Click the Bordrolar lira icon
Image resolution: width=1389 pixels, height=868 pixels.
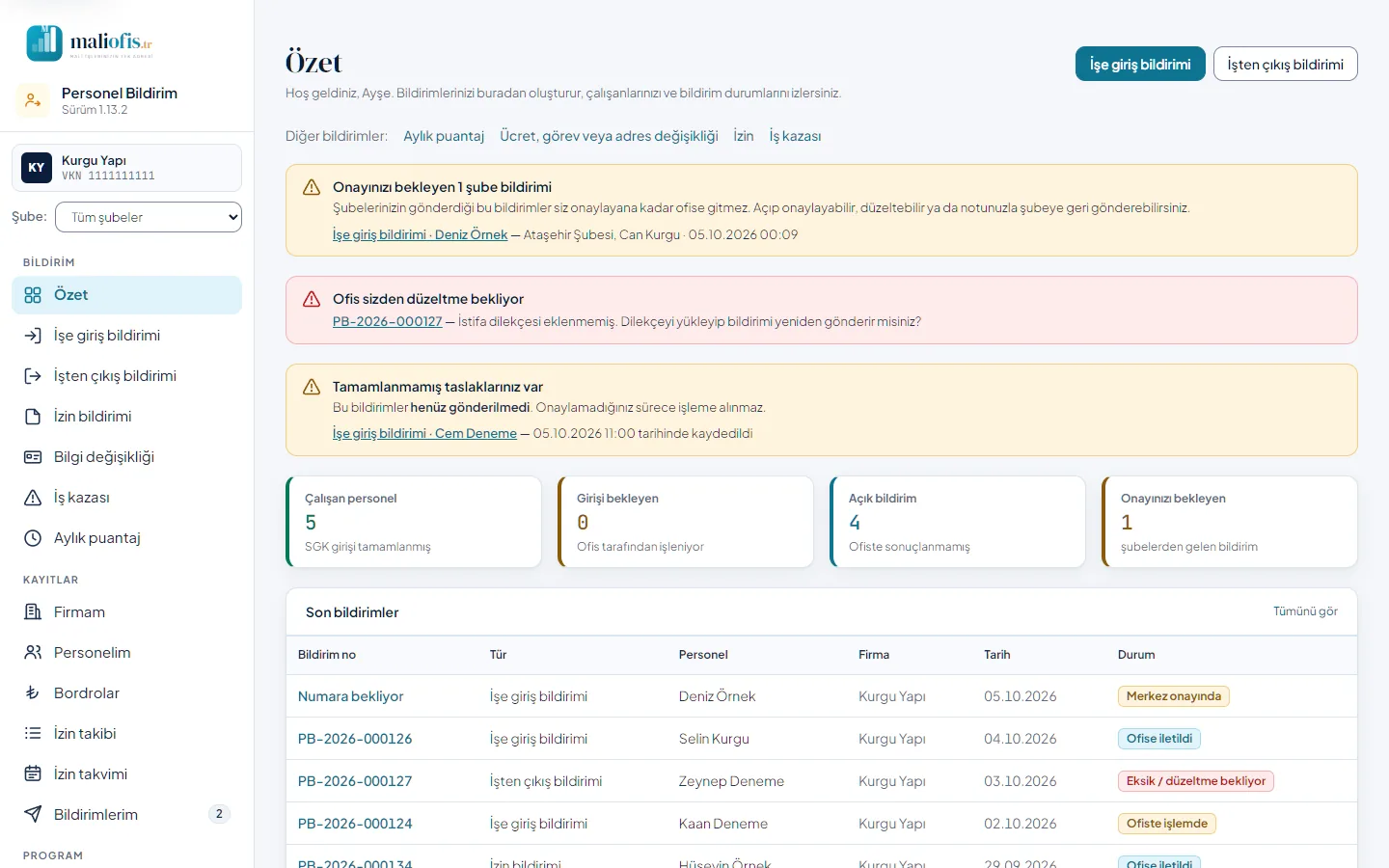coord(33,693)
